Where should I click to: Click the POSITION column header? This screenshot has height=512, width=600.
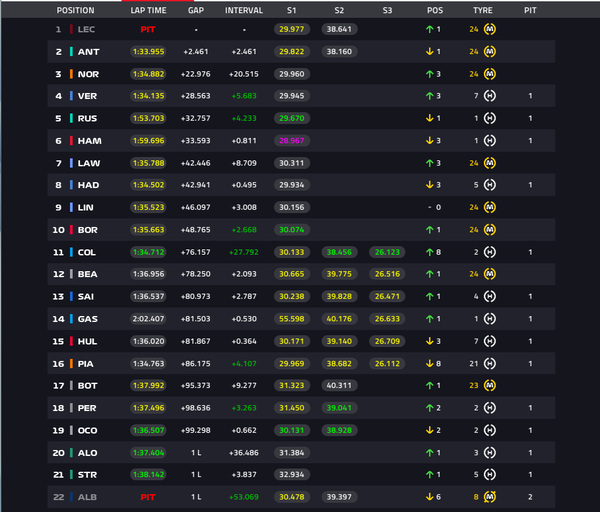[x=75, y=10]
